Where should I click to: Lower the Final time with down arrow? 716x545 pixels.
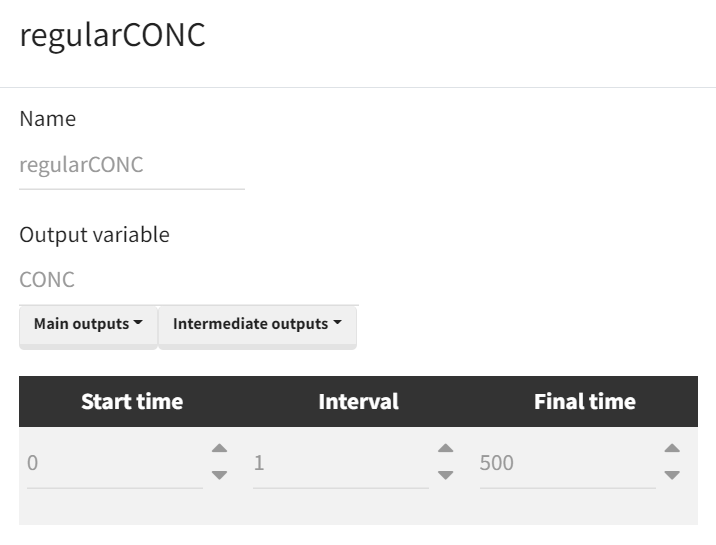click(672, 475)
